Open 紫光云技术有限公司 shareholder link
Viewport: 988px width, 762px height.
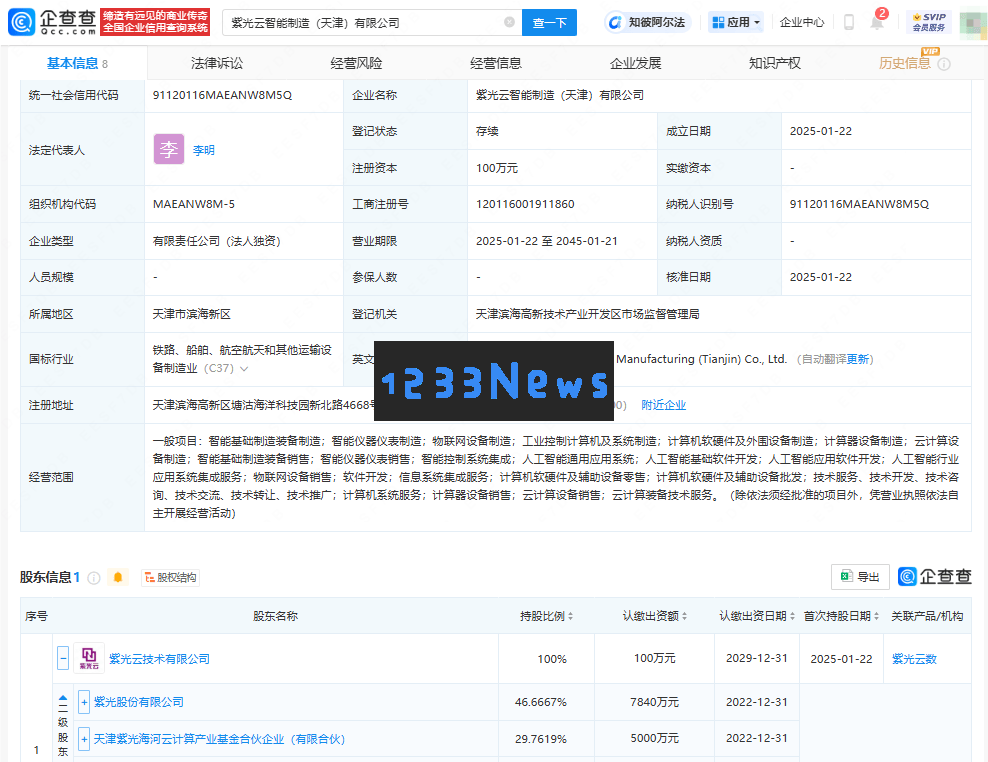pyautogui.click(x=159, y=659)
